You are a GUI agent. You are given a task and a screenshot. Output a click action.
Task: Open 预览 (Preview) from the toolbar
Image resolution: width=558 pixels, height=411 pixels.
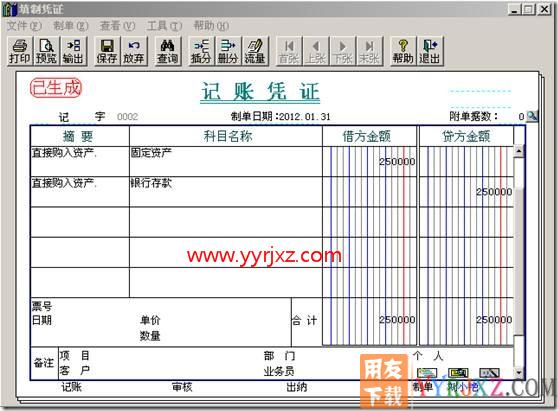(x=46, y=52)
